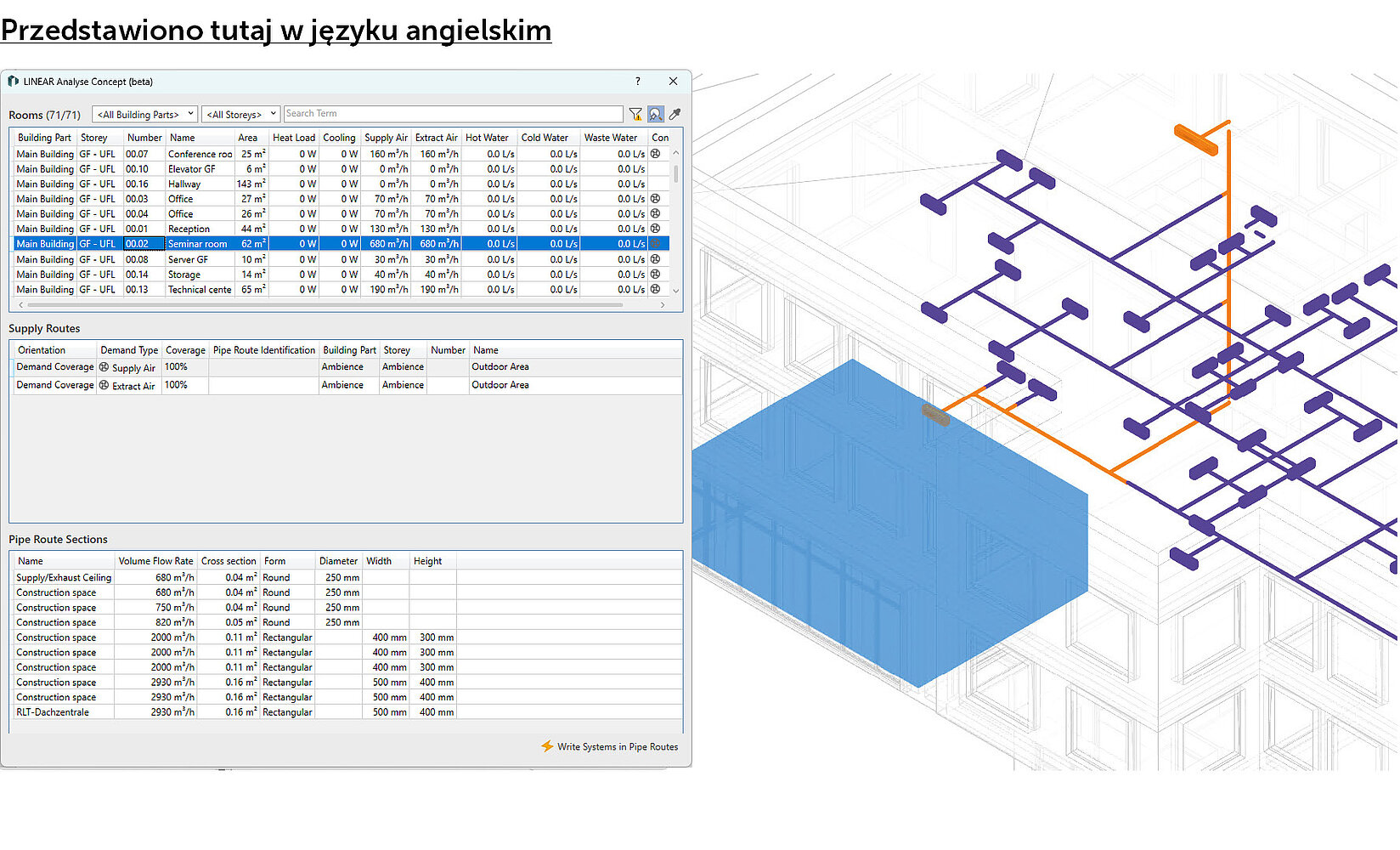Click the lightning bolt icon at dialog bottom
The width and height of the screenshot is (1400, 850).
coord(547,746)
